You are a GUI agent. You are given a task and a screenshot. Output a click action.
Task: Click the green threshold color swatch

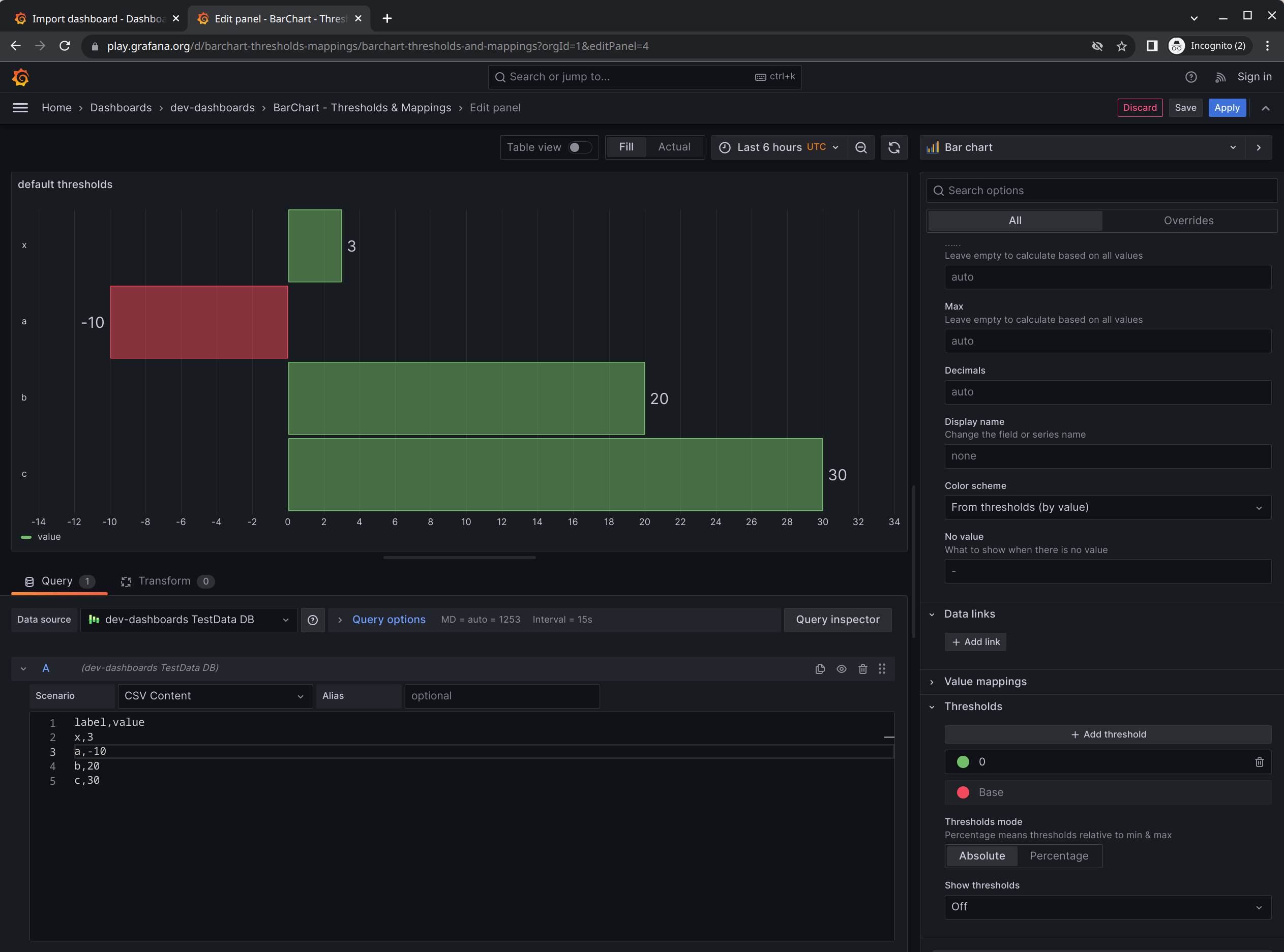(x=963, y=761)
